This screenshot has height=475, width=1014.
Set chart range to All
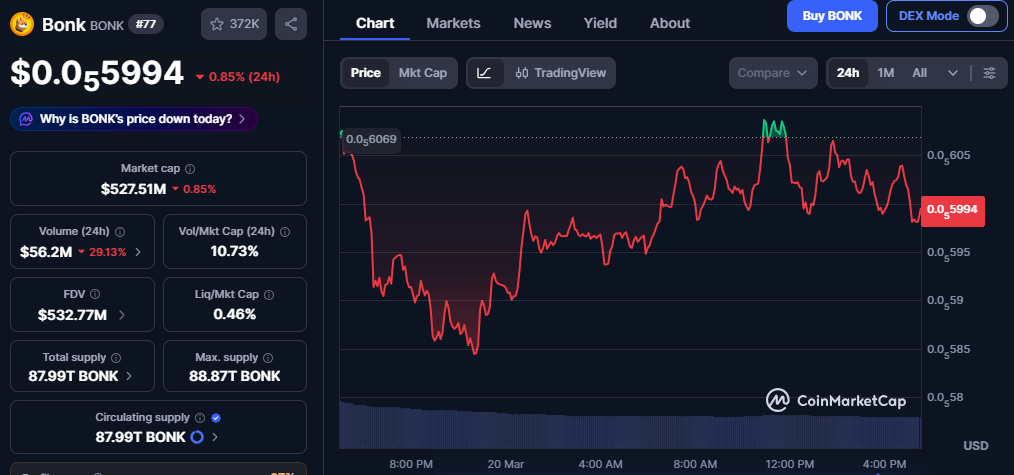[x=920, y=73]
